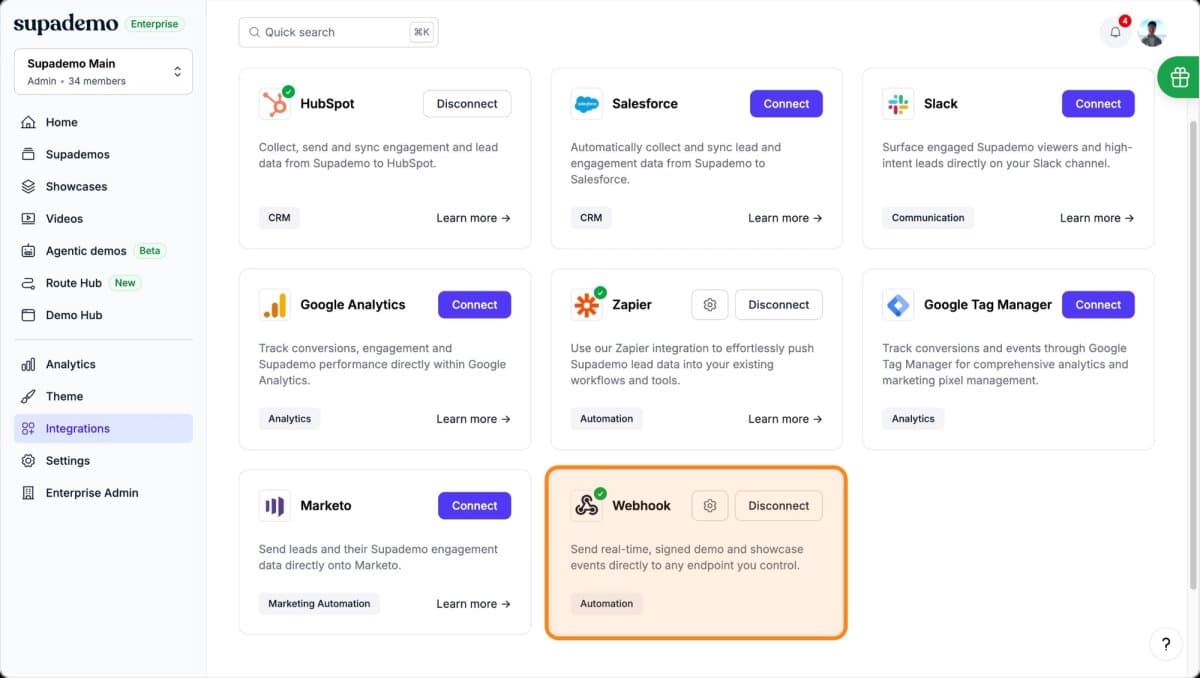The image size is (1200, 678).
Task: Click the Beta badge beside Agentic demos
Action: (x=150, y=251)
